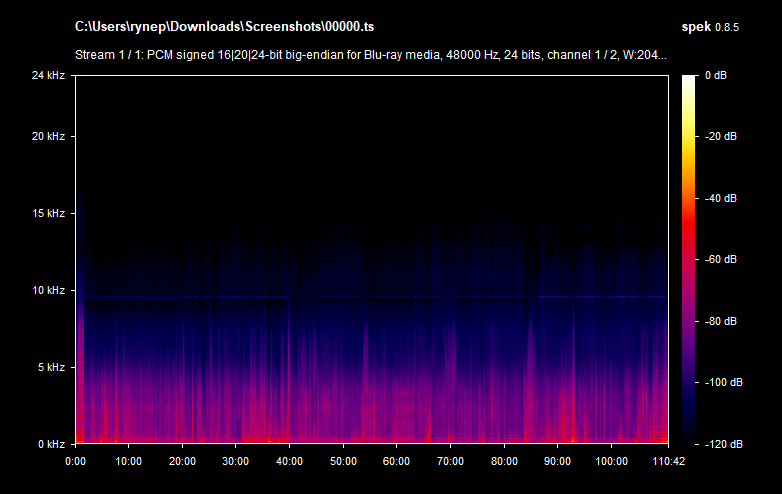The width and height of the screenshot is (782, 494).
Task: Select the 10 kHz frequency axis label
Action: pyautogui.click(x=48, y=291)
